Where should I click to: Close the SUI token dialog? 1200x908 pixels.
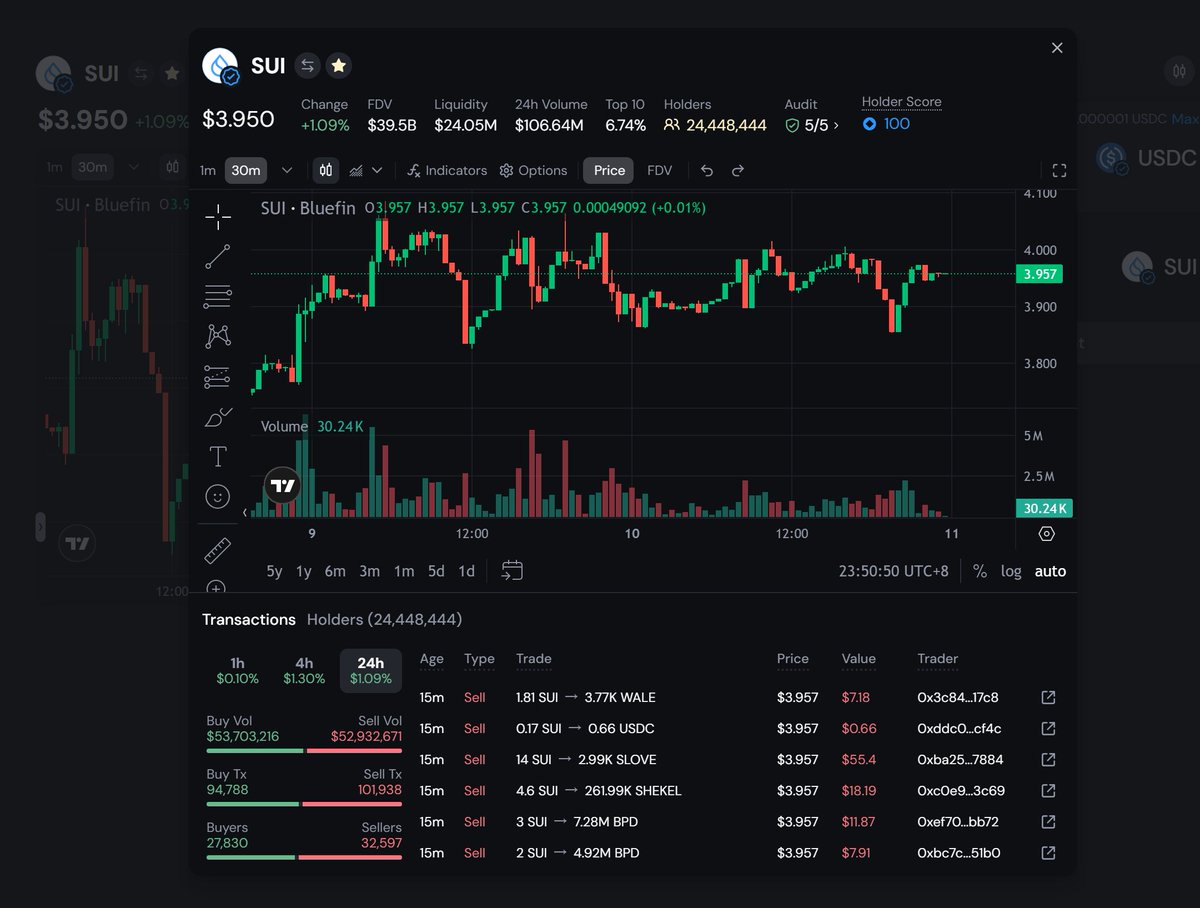point(1057,48)
